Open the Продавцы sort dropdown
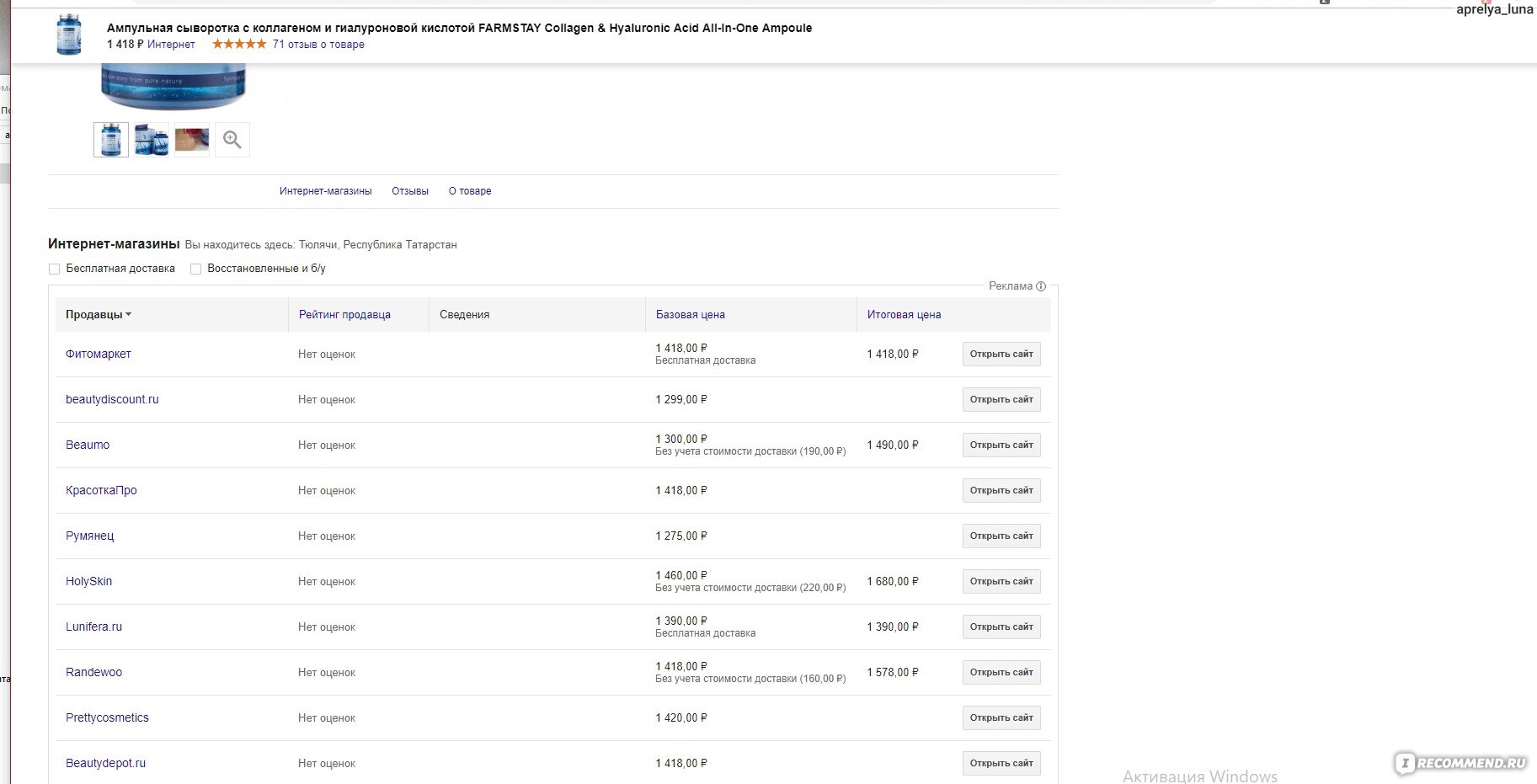The image size is (1537, 784). pos(99,315)
